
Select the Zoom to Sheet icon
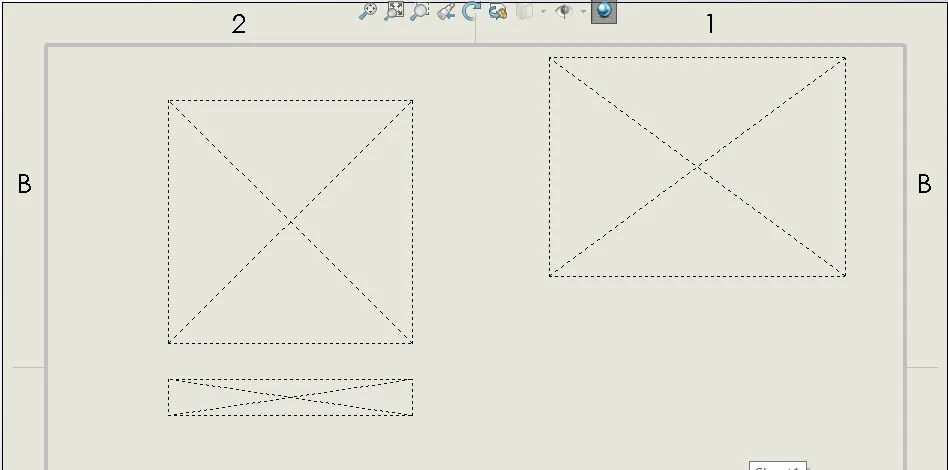coord(394,11)
